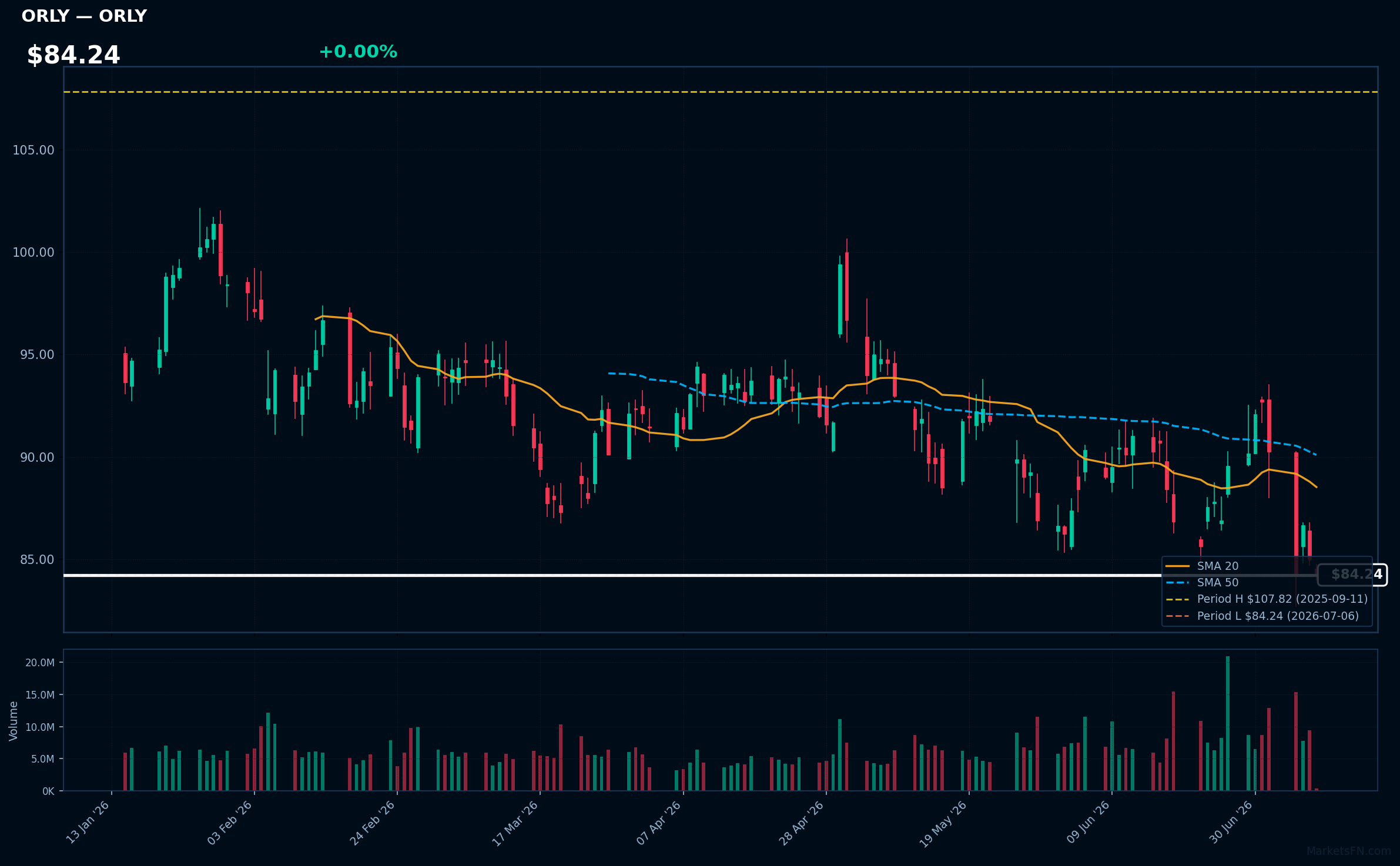
Task: Click the 03 Feb '26 date label
Action: [x=230, y=823]
